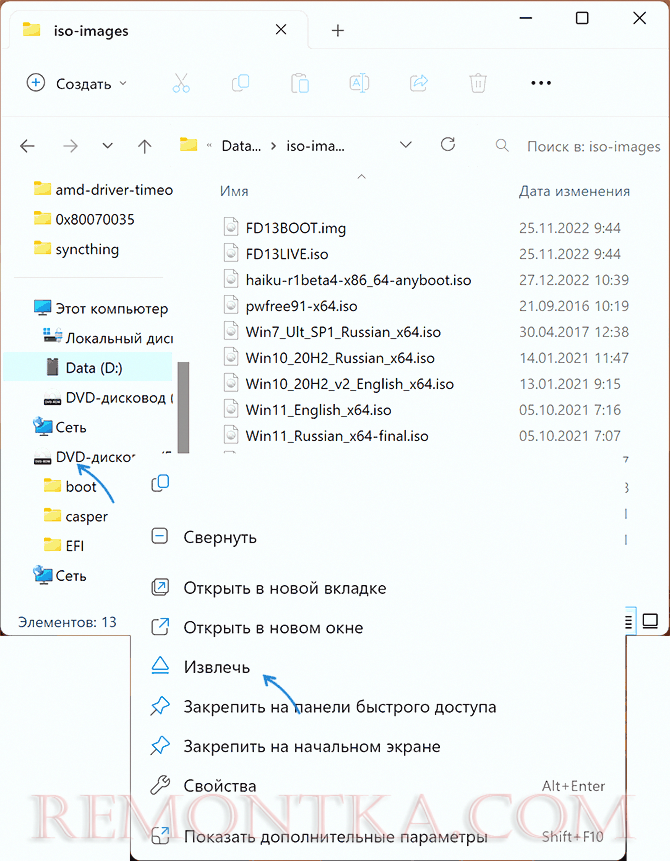Viewport: 670px width, 861px height.
Task: Click the Paste clipboard icon in toolbar
Action: 300,83
